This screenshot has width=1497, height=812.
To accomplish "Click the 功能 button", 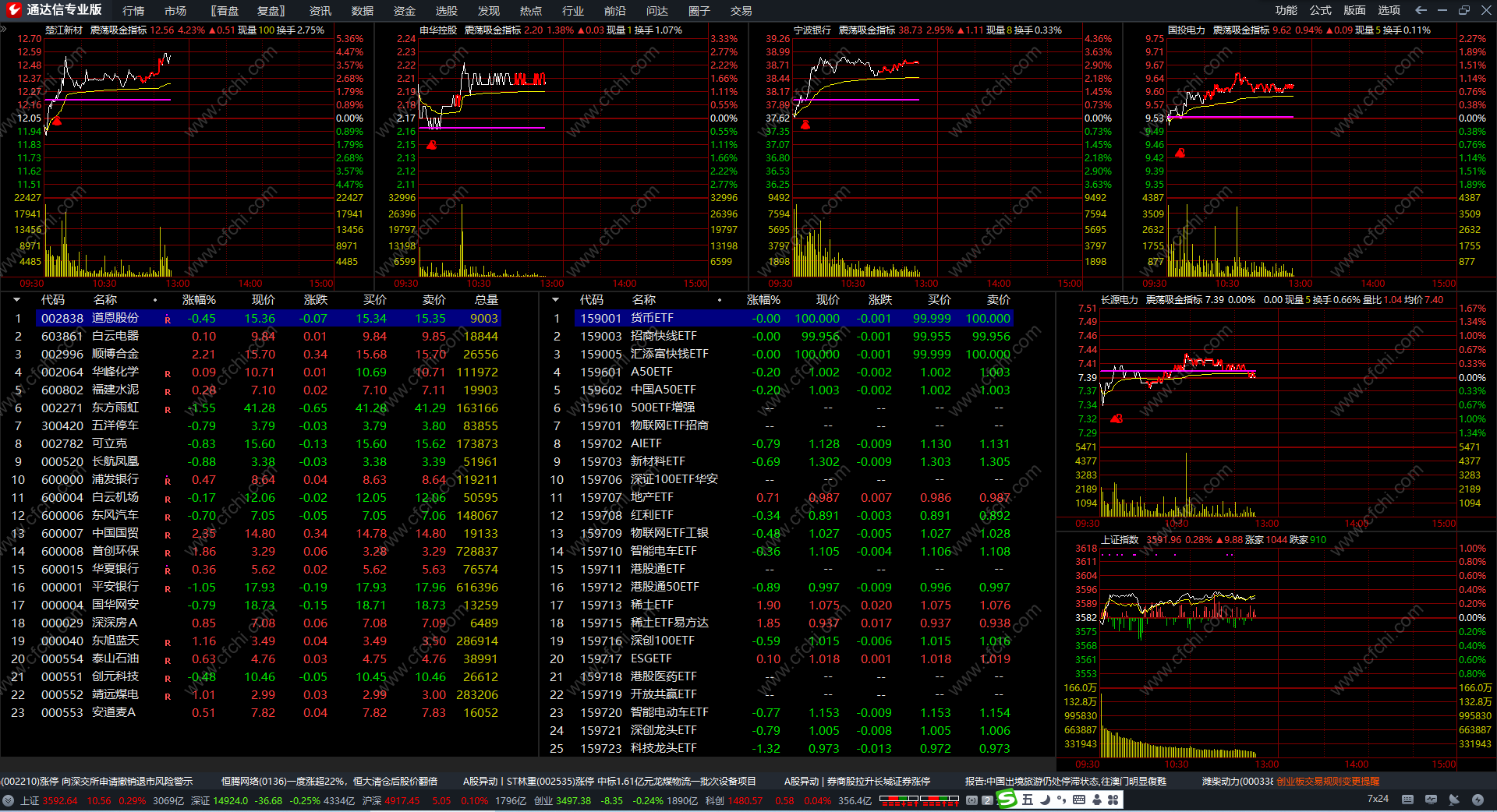I will coord(1286,10).
